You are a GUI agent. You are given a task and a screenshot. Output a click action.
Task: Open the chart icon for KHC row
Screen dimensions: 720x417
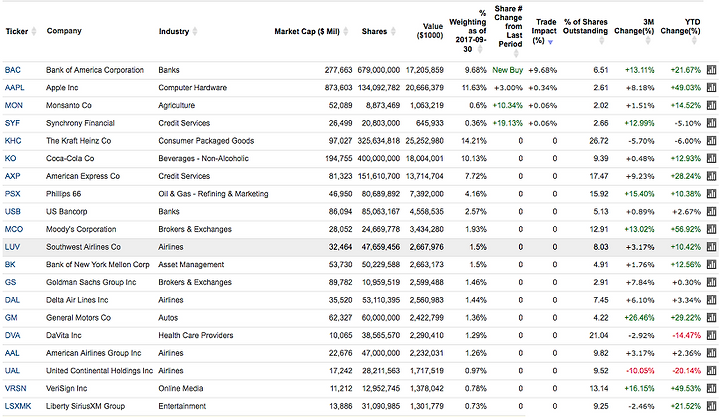pyautogui.click(x=711, y=141)
